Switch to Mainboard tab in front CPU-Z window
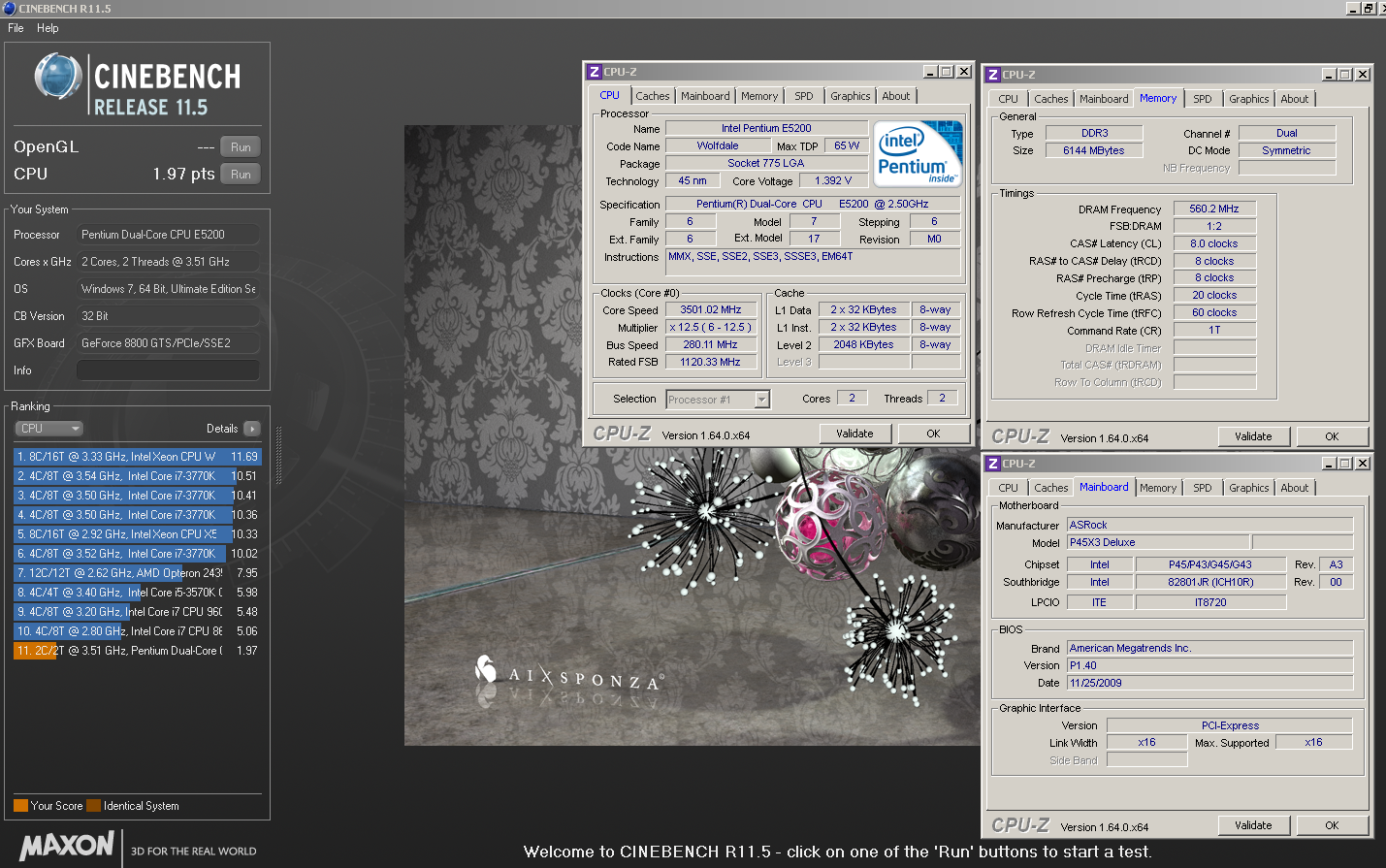Screen dimensions: 1386x868 [x=705, y=96]
